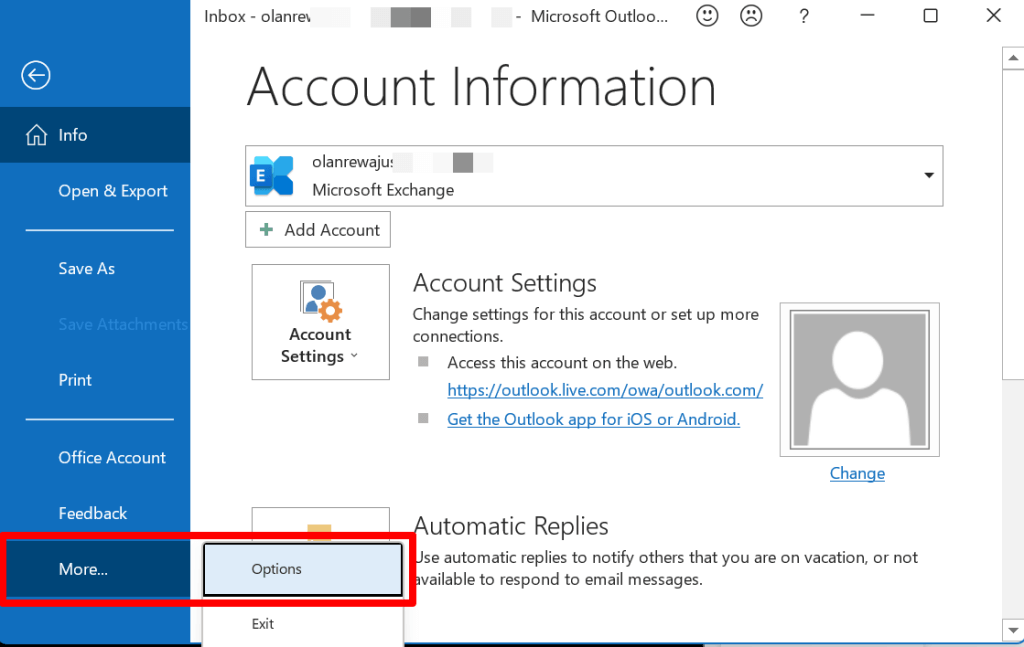Click the back arrow icon
1024x647 pixels.
[36, 75]
